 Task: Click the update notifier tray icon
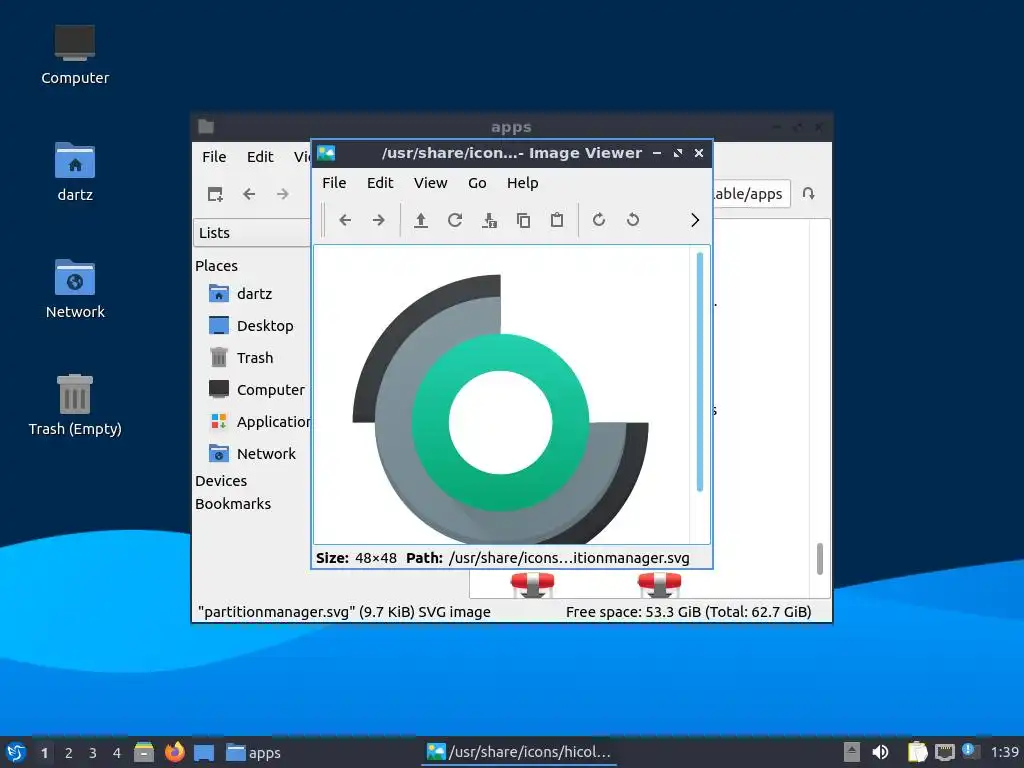970,751
